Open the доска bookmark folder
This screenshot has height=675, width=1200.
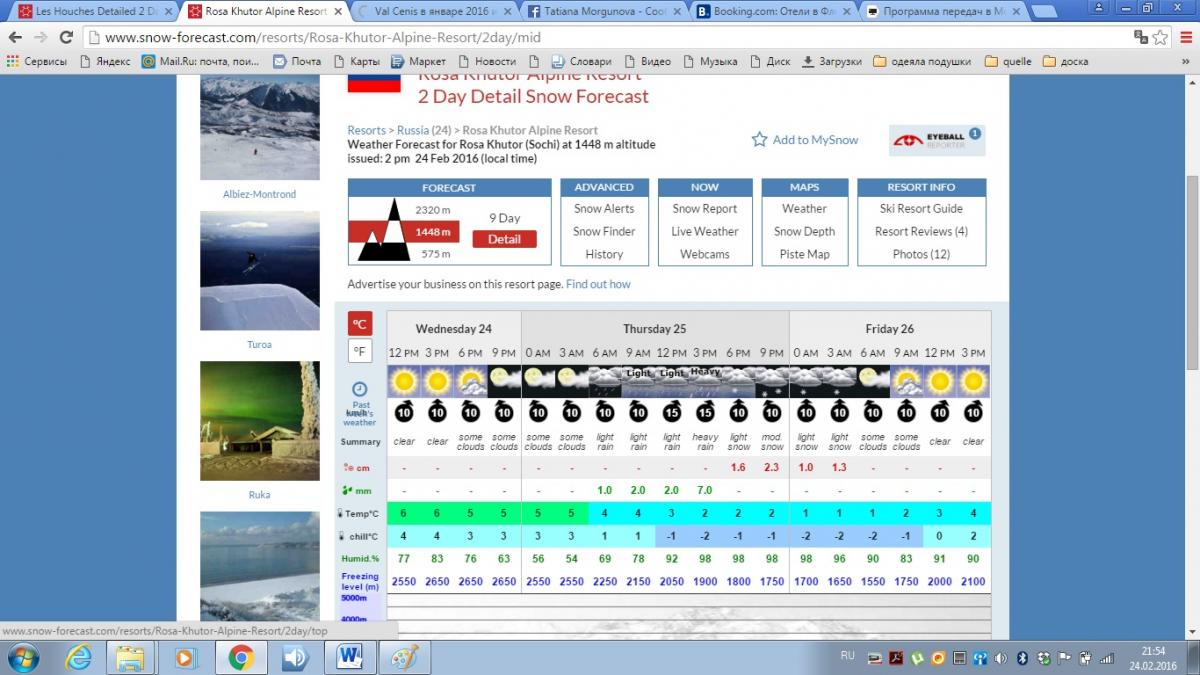(x=1065, y=61)
